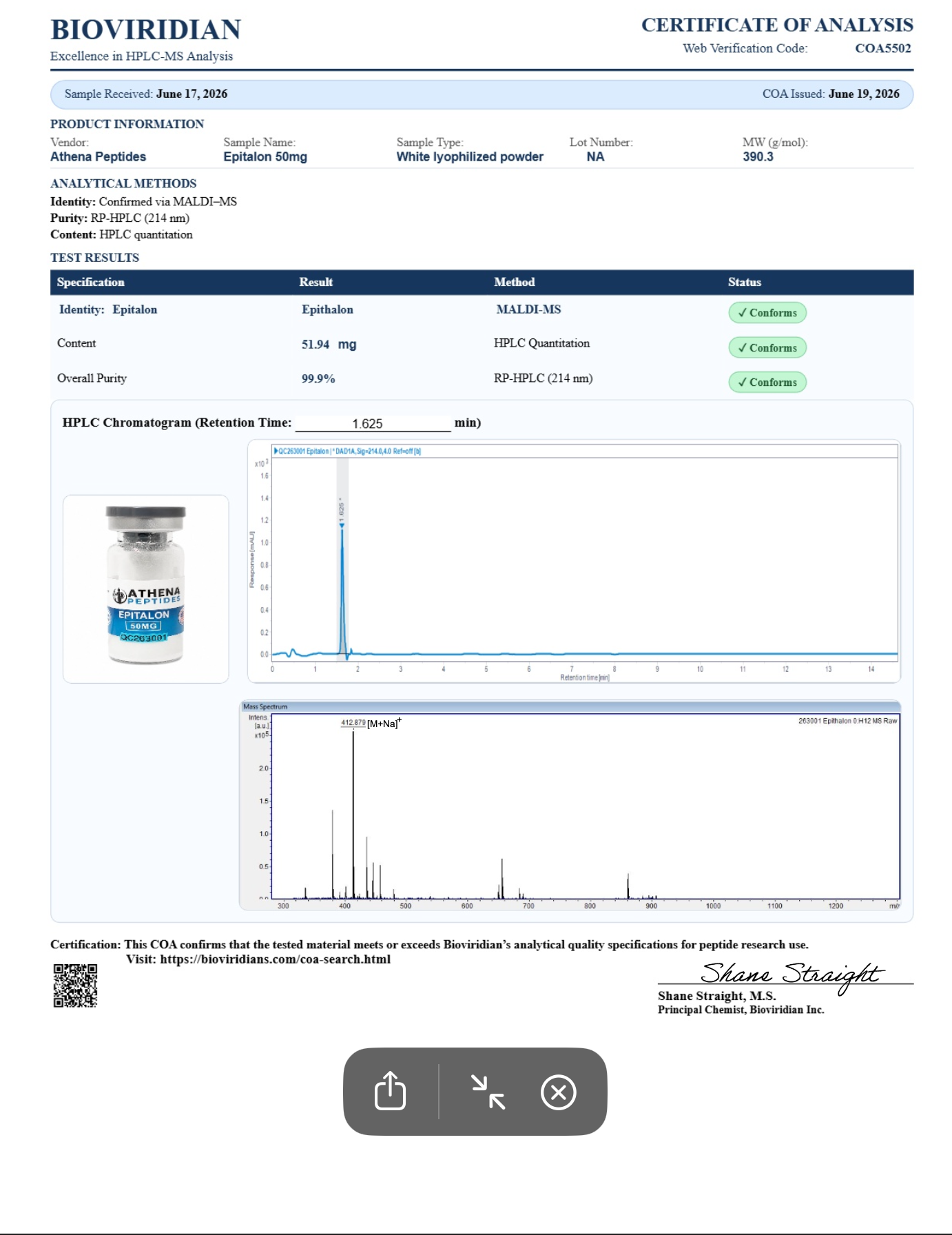
Task: Click '263001 Epithalon 0:H12 MS Raw' label
Action: point(847,721)
